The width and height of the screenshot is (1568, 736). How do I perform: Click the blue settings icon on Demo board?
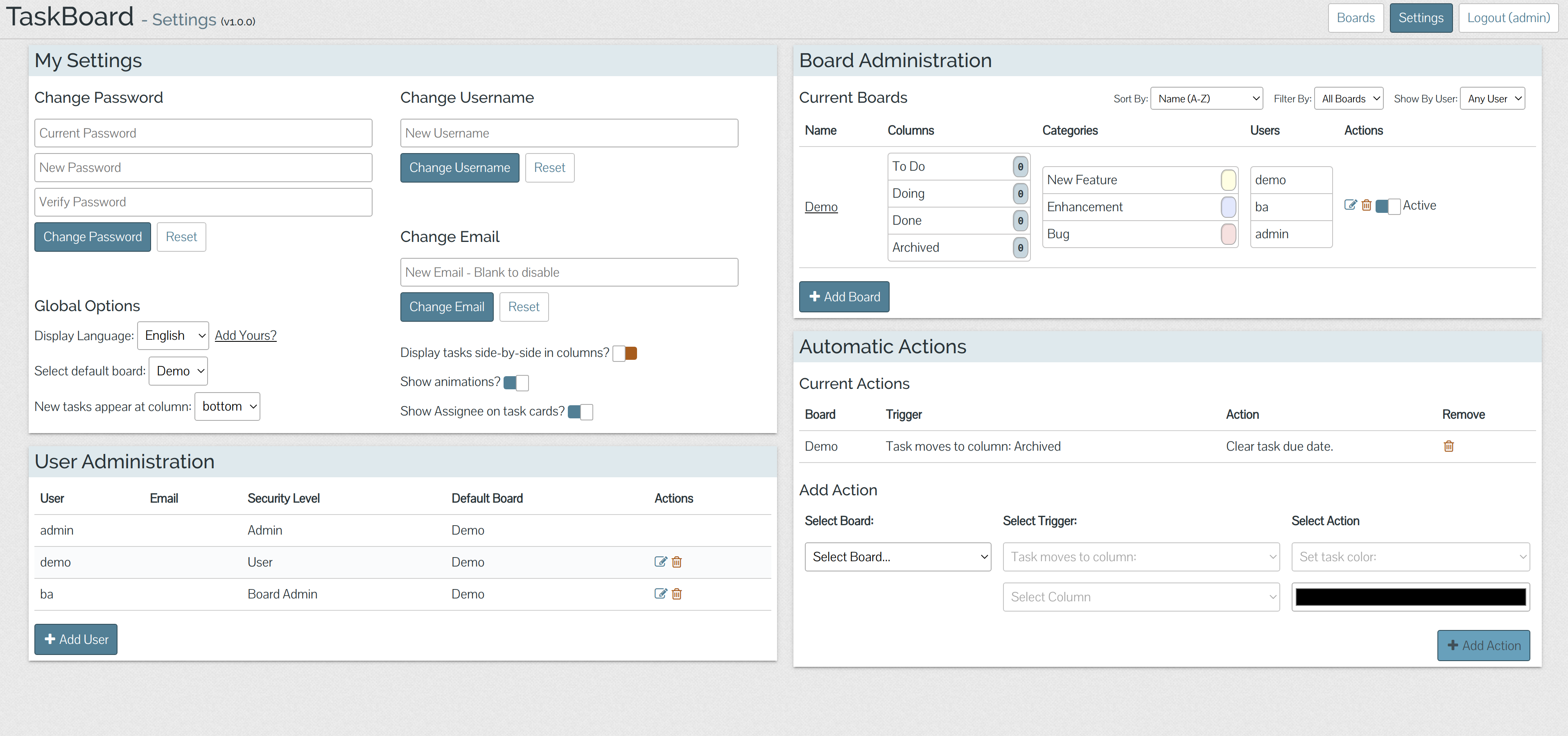click(x=1351, y=206)
